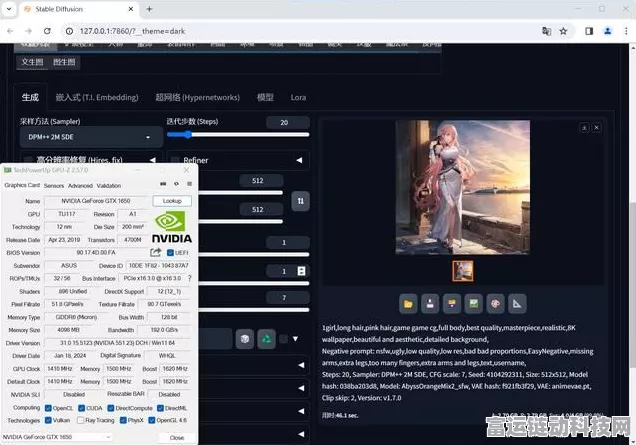
Task: Click the browser reload icon
Action: (x=47, y=31)
